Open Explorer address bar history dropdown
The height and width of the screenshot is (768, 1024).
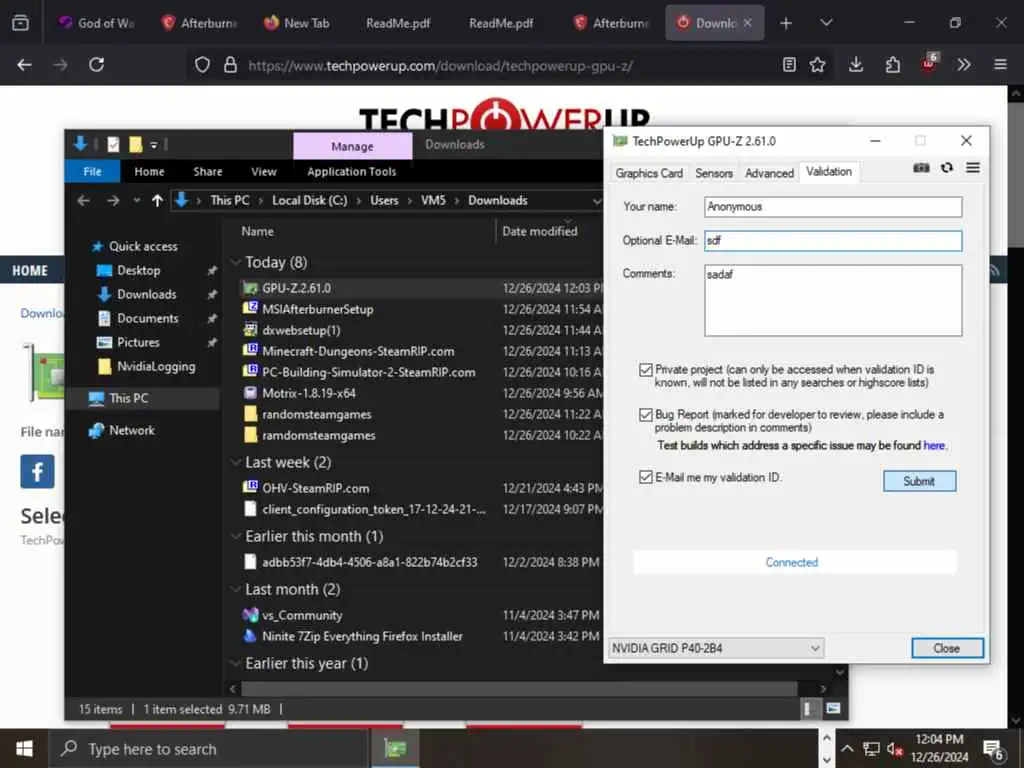click(x=596, y=200)
